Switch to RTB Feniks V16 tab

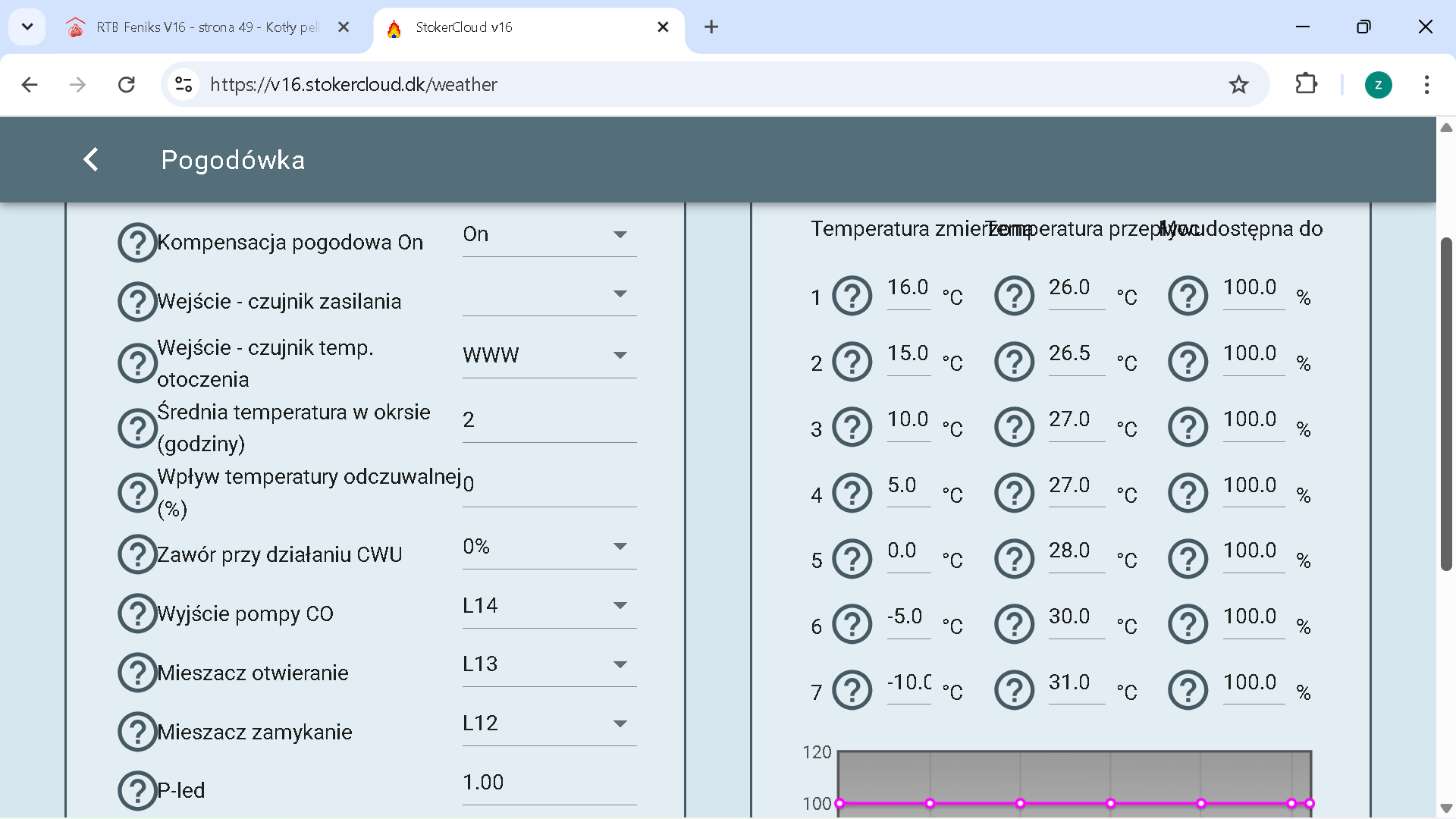[x=206, y=27]
